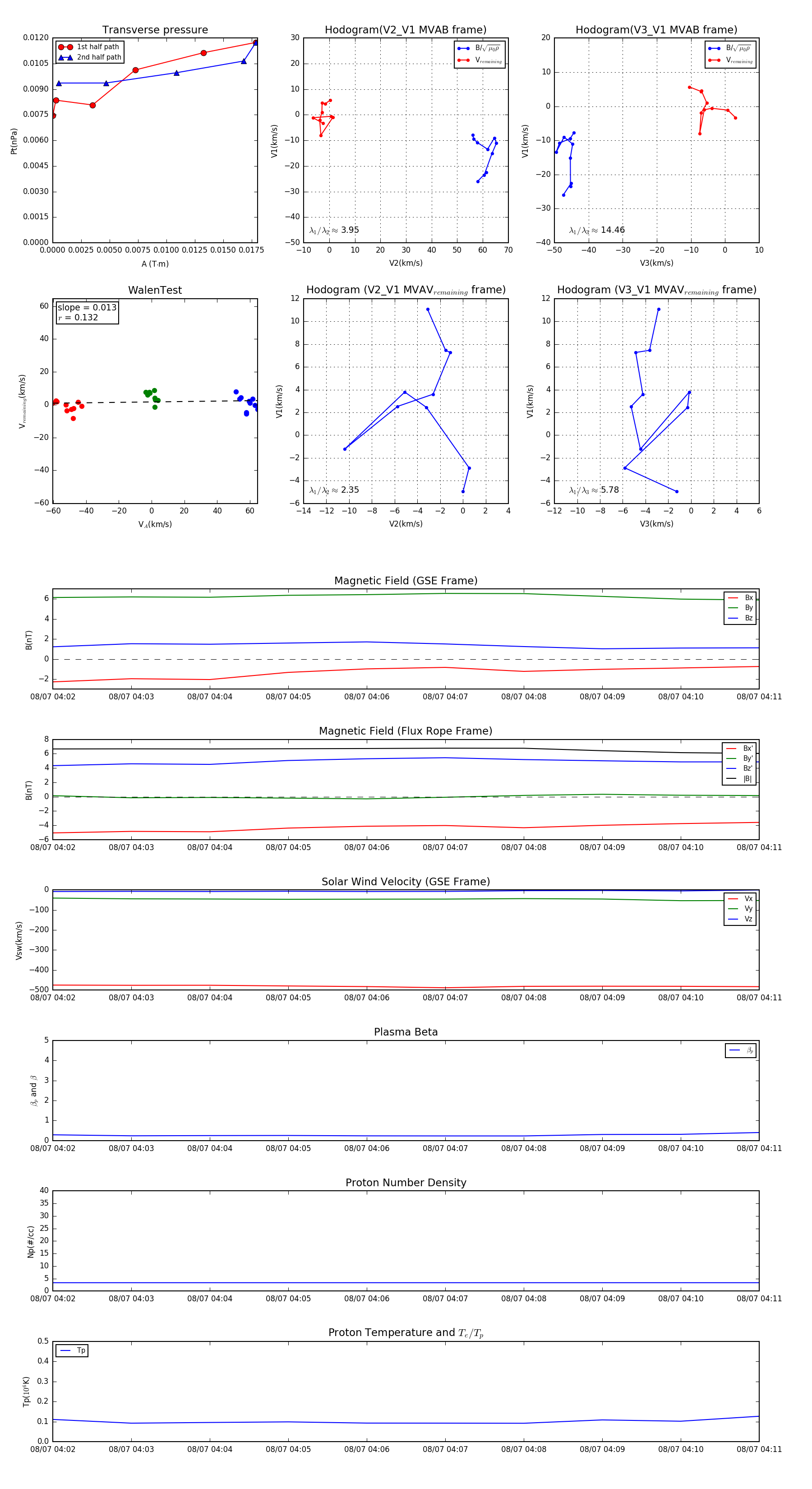Click the "A (T·m)" x-axis label
812x1489 pixels.
[155, 264]
